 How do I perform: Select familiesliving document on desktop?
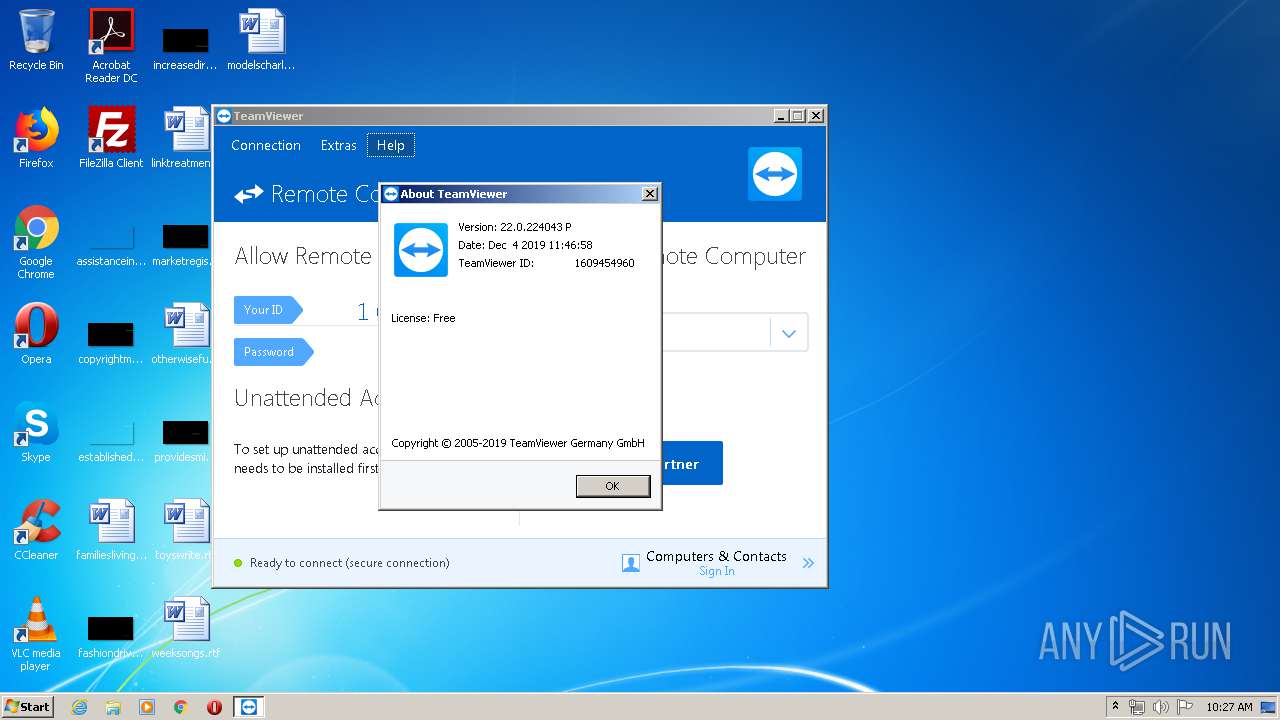(x=111, y=529)
